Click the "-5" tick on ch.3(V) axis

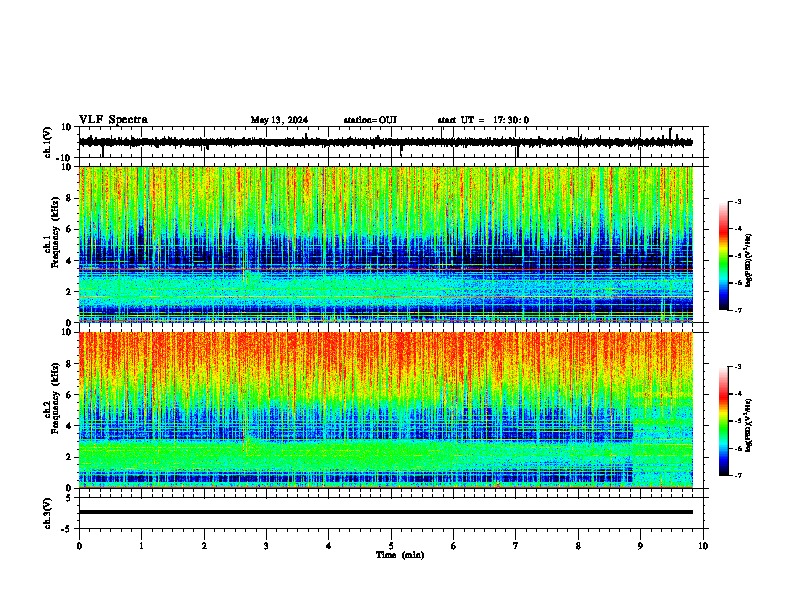[x=68, y=529]
